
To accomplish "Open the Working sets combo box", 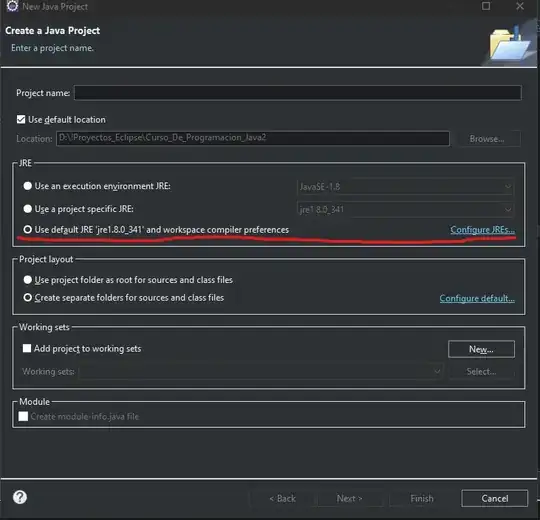I will [260, 371].
